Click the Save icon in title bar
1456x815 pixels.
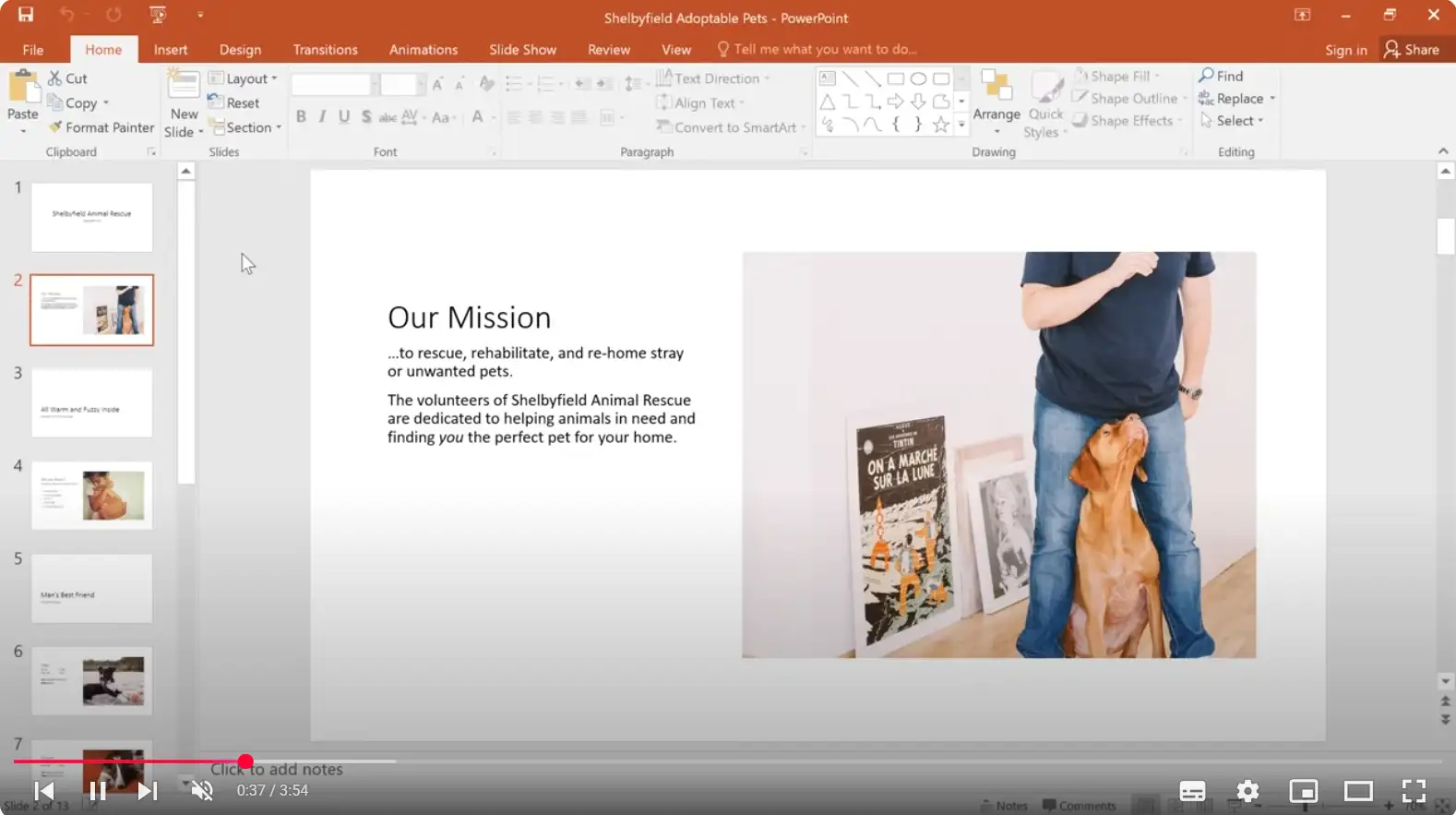coord(25,15)
